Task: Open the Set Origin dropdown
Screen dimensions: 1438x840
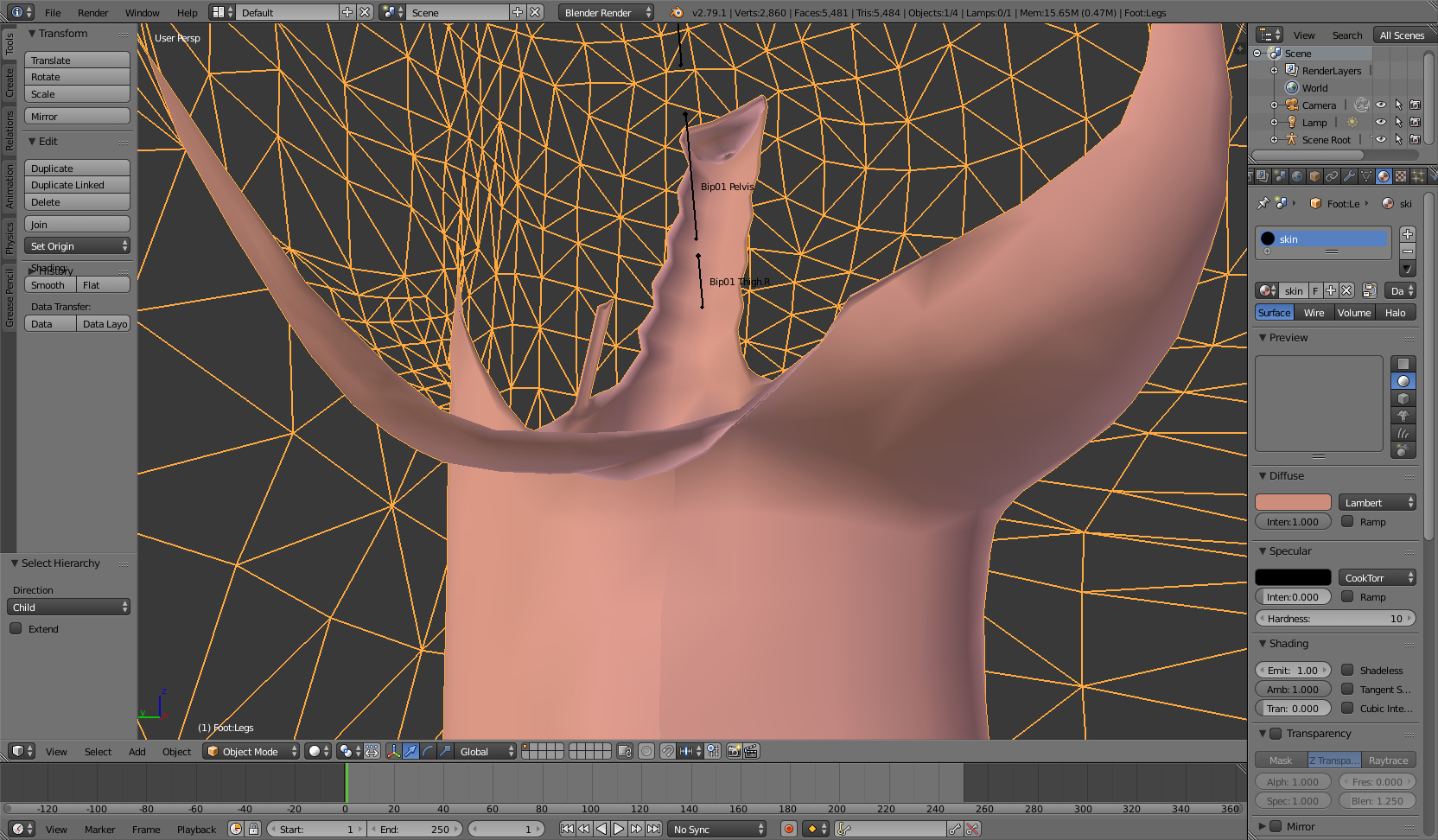Action: click(78, 246)
